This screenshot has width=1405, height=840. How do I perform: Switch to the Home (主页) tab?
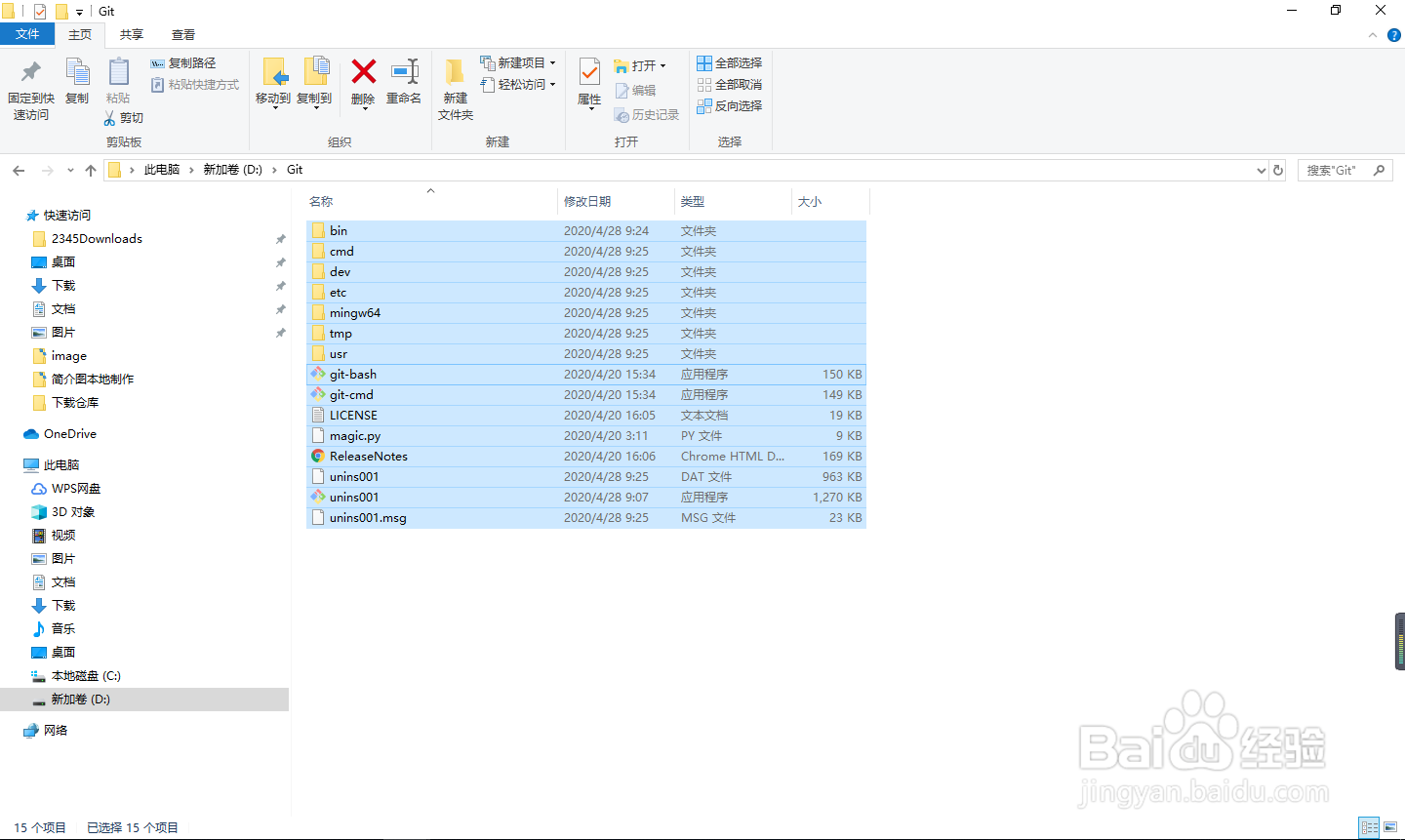click(80, 34)
